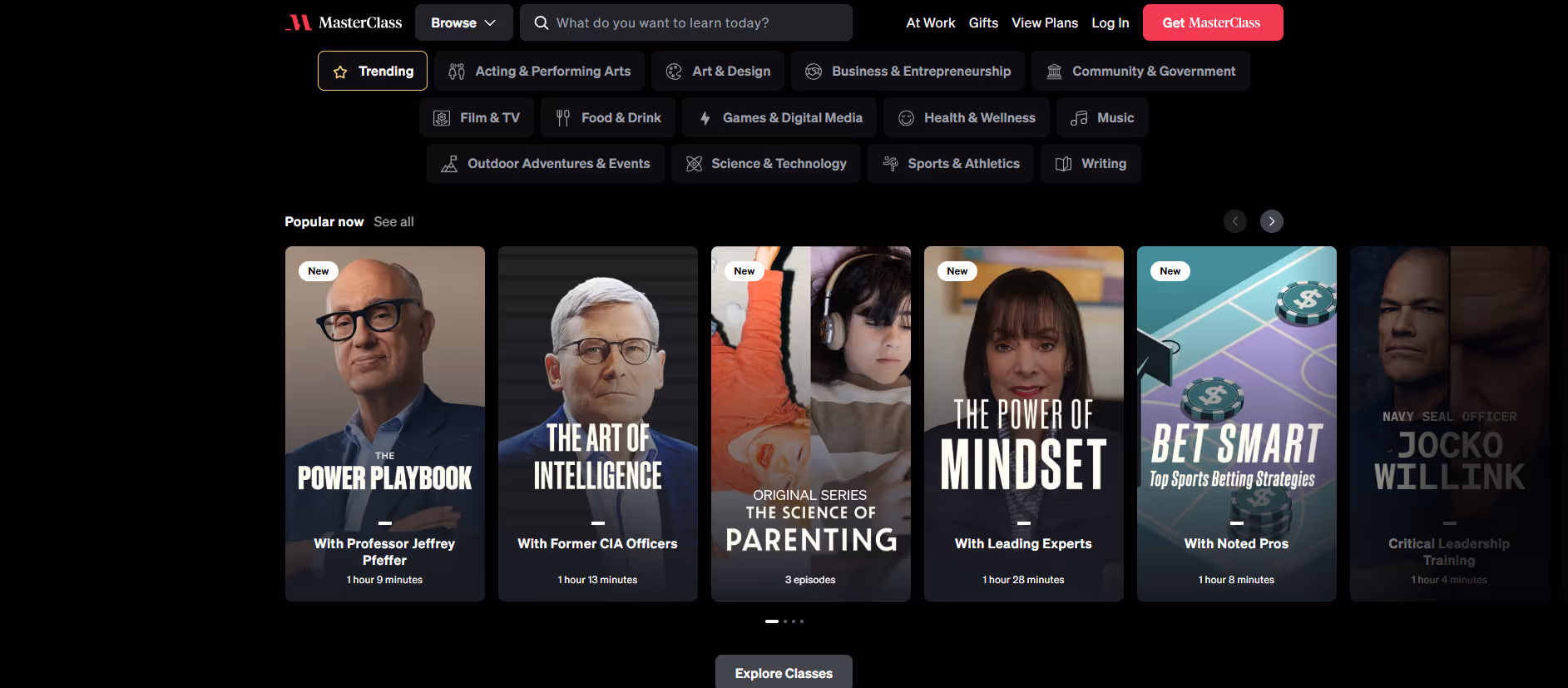Open The Power Playbook class card

coord(385,423)
